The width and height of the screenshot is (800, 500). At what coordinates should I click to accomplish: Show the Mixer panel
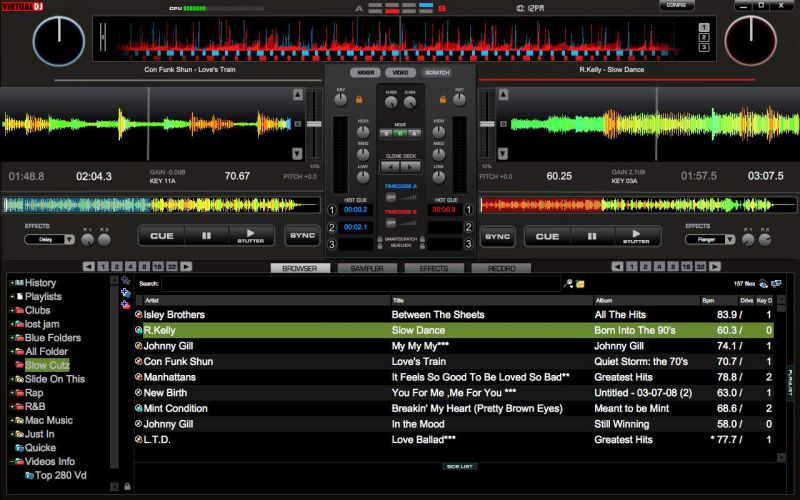[x=365, y=72]
